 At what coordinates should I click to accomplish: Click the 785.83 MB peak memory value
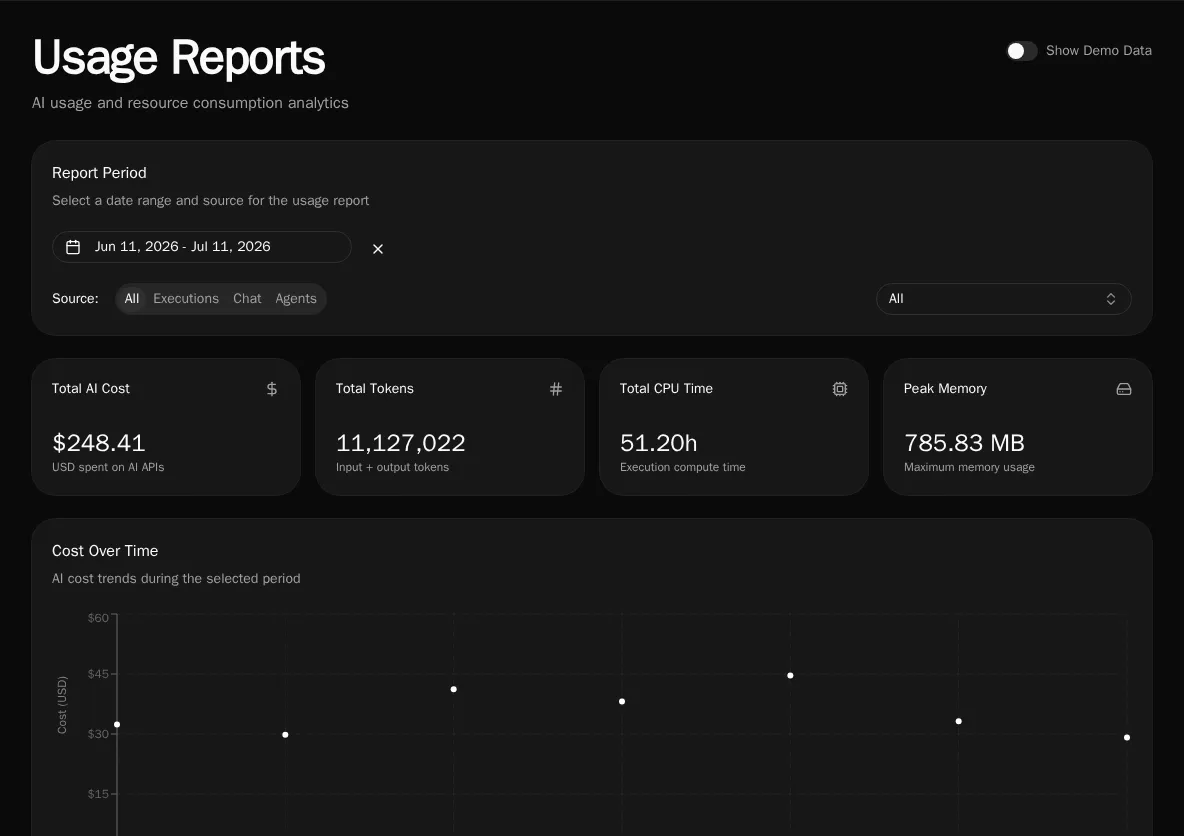964,443
